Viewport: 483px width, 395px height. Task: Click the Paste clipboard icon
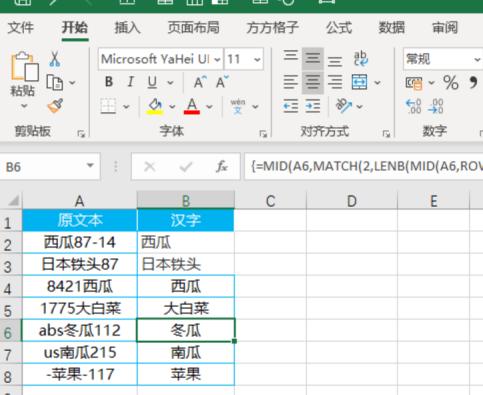tap(24, 66)
